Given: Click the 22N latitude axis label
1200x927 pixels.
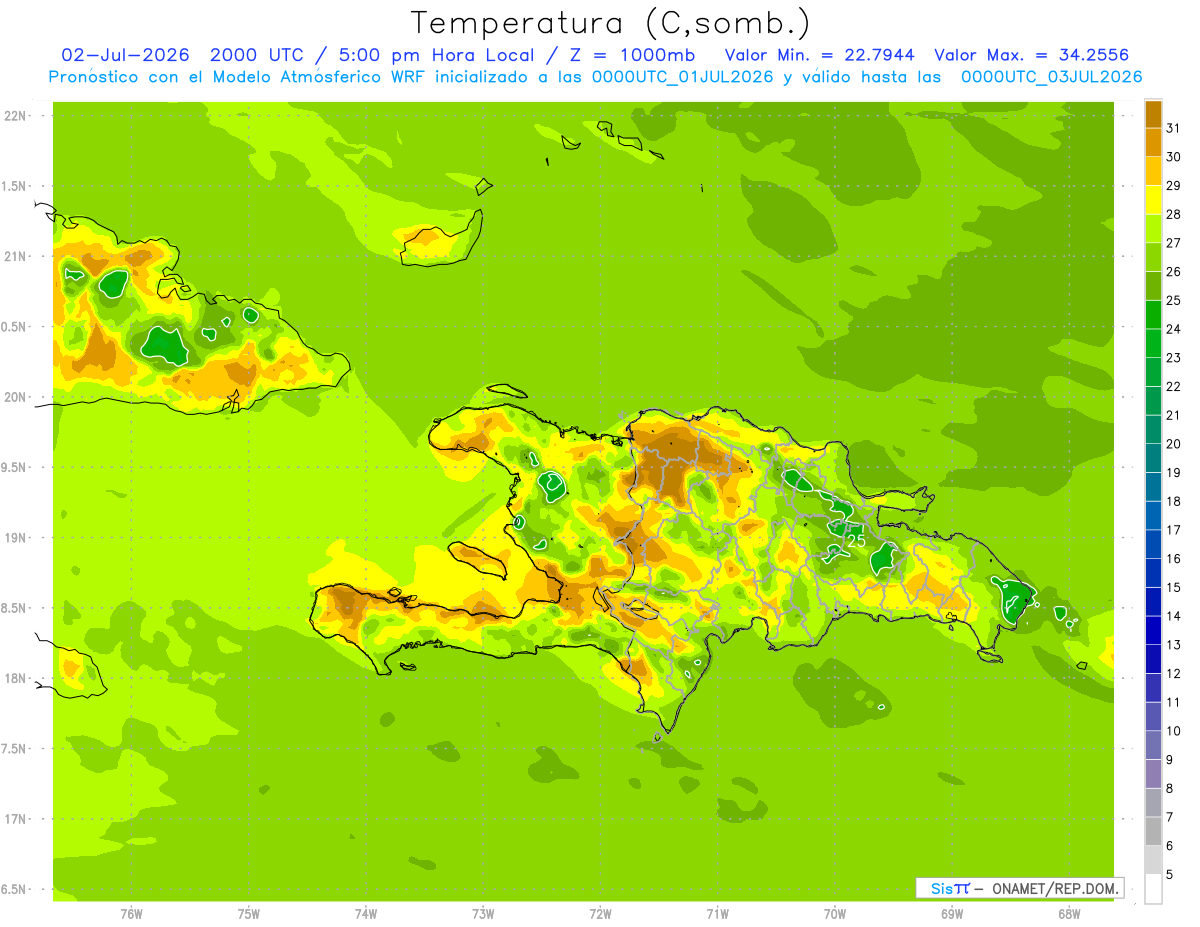Looking at the screenshot, I should (x=15, y=115).
